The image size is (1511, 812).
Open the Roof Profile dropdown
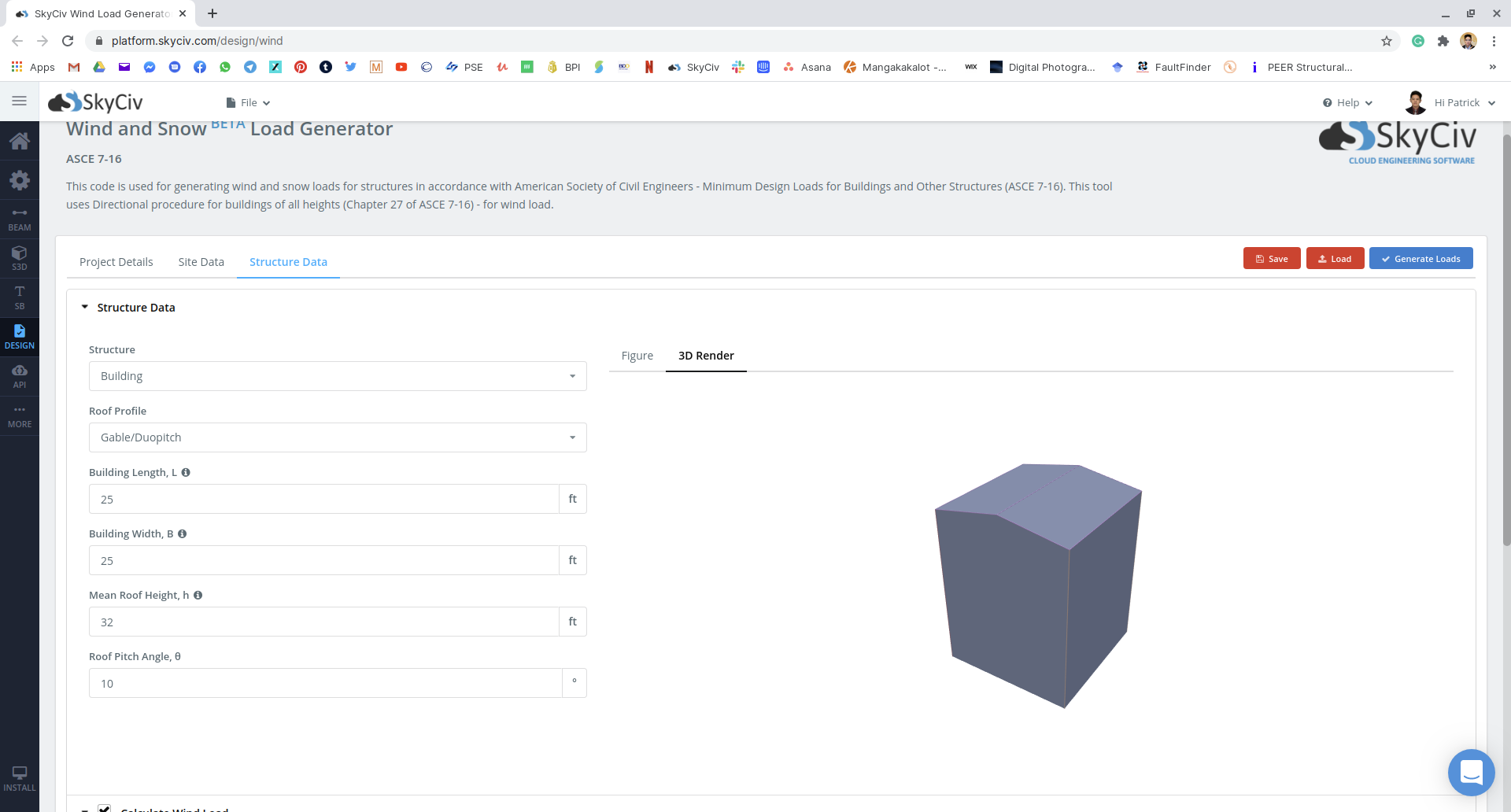(337, 437)
